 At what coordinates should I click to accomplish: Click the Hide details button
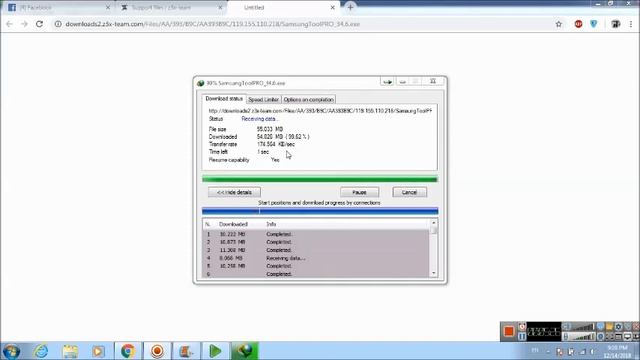point(234,192)
